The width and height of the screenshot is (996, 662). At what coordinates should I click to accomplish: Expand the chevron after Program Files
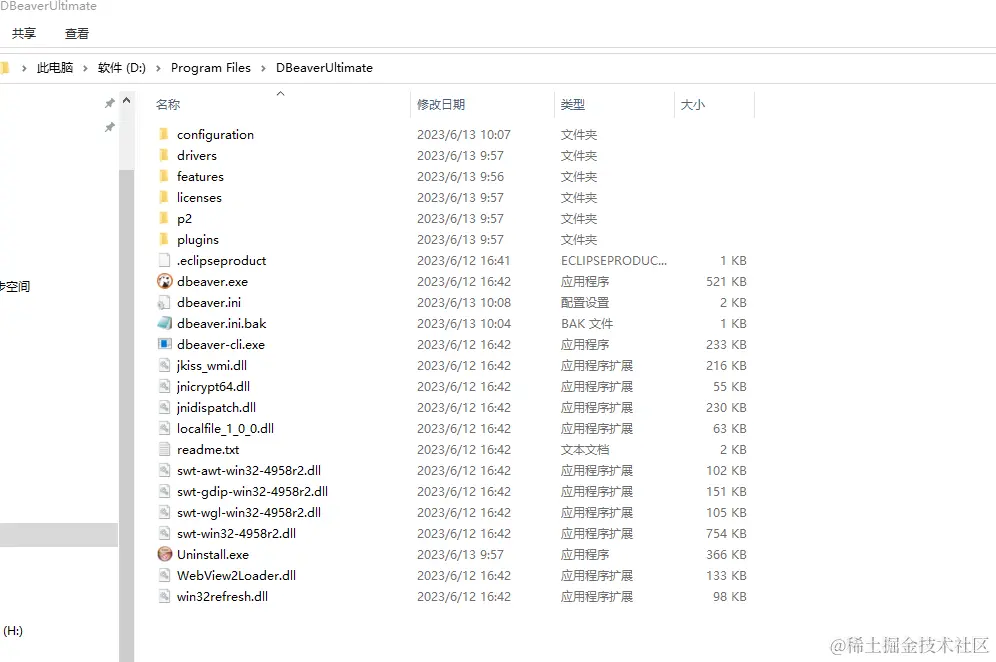coord(263,68)
